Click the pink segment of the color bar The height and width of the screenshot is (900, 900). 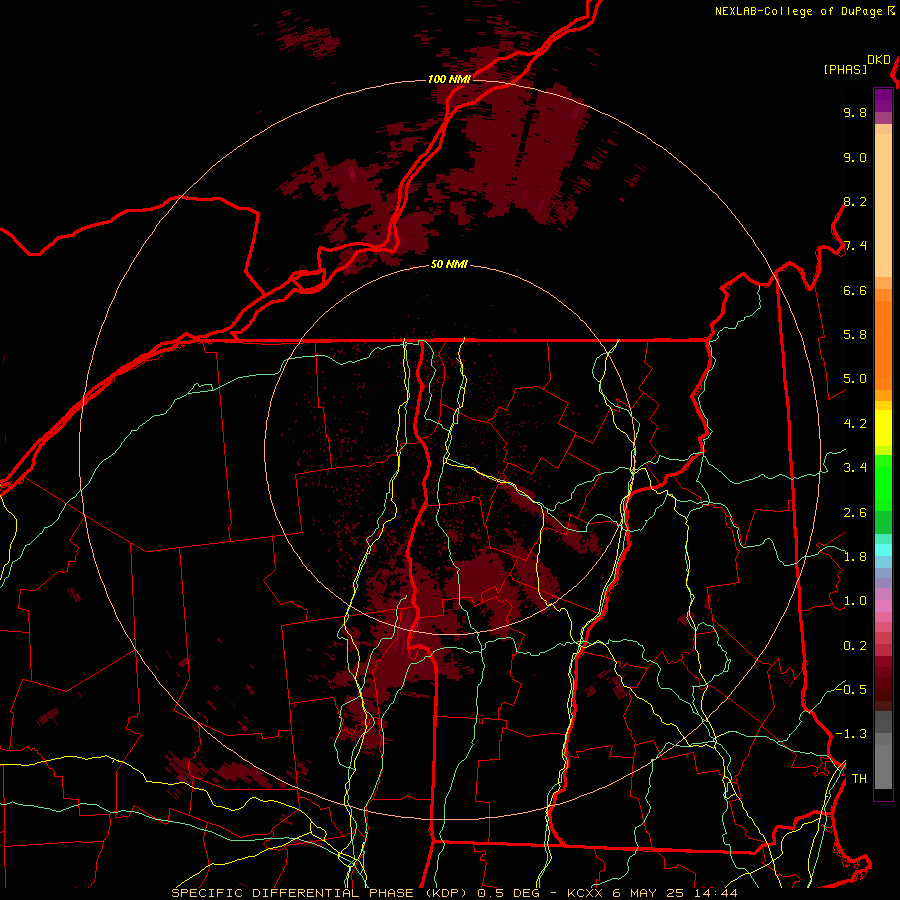coord(883,606)
